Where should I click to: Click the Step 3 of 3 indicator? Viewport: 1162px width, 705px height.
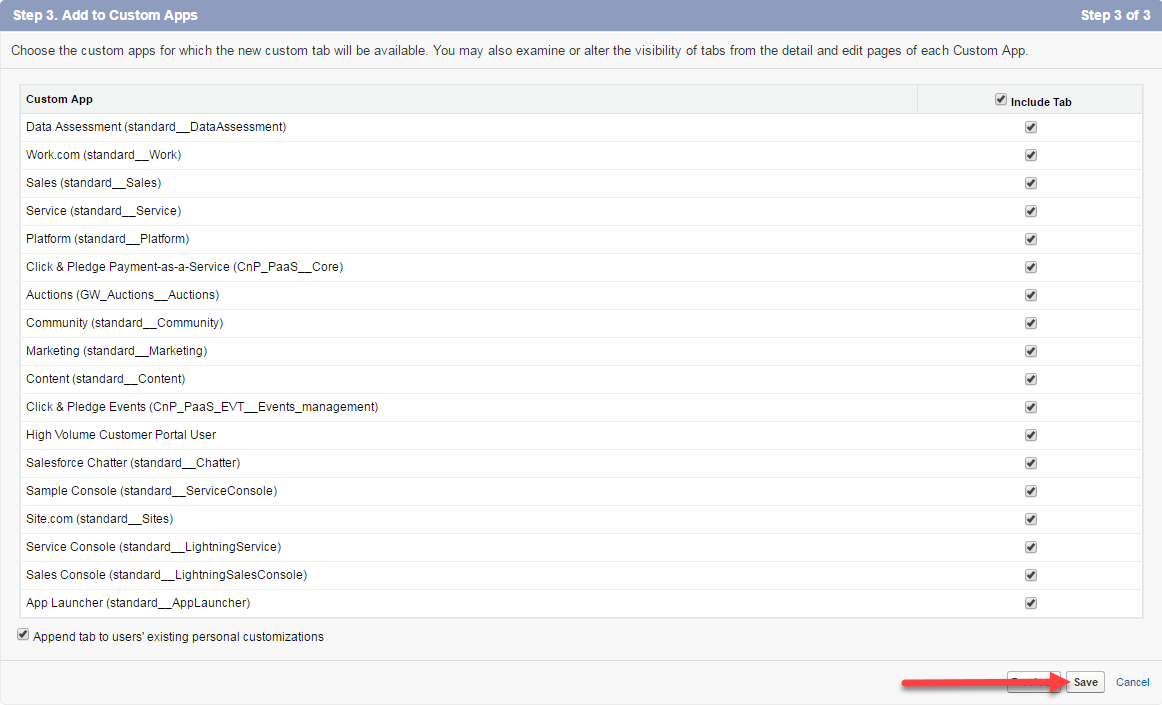[x=1115, y=15]
